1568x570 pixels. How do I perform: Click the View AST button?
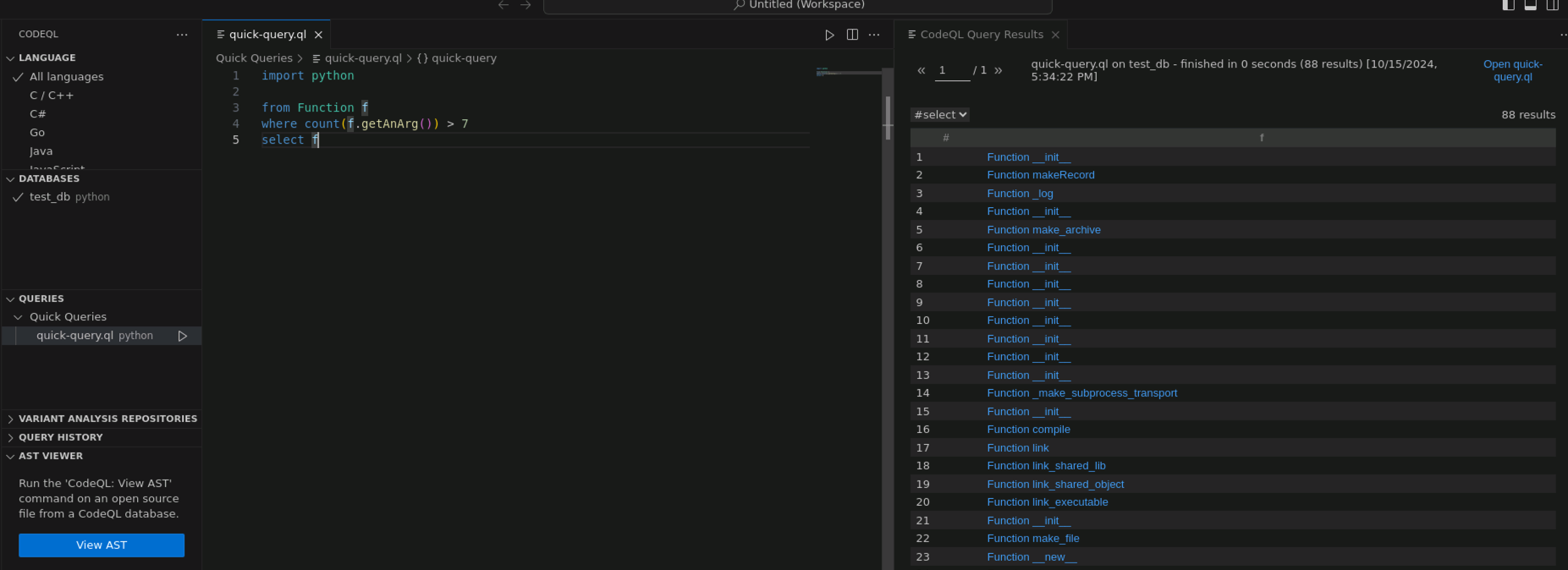(102, 545)
